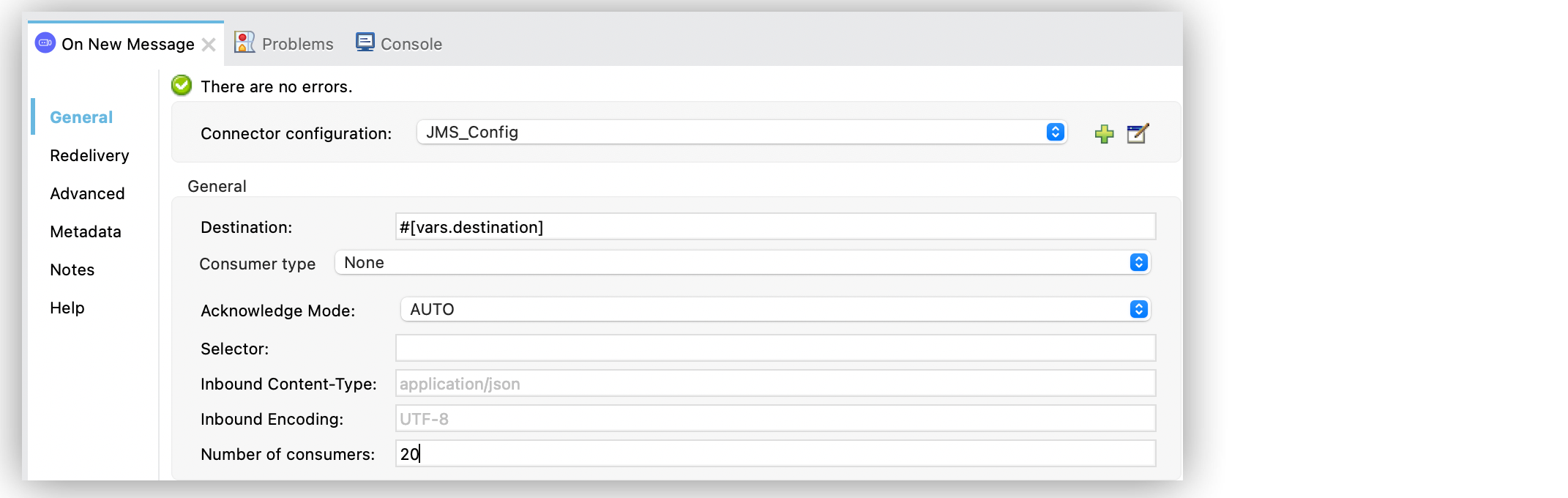Close the On New Message tab
1568x498 pixels.
pos(209,45)
